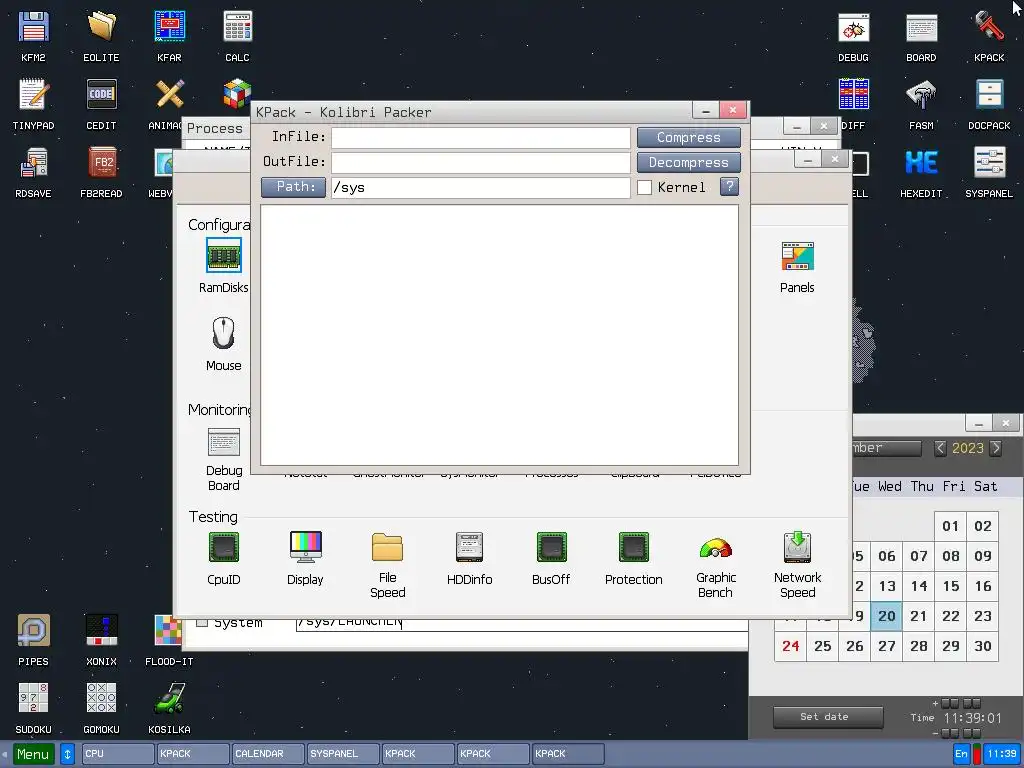1024x768 pixels.
Task: Focus the OutFile input field
Action: (x=481, y=162)
